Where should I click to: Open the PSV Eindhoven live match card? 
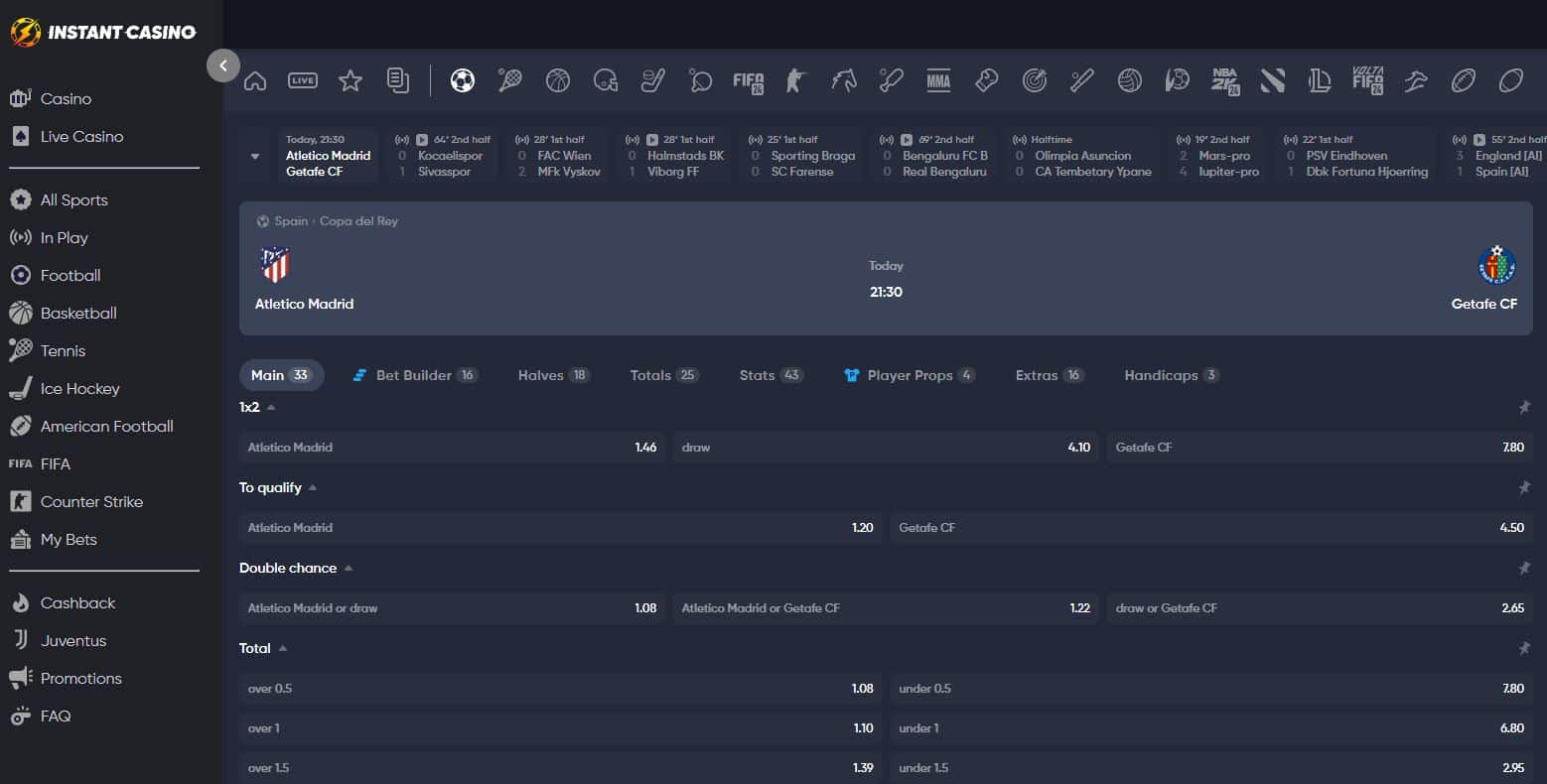(1355, 156)
